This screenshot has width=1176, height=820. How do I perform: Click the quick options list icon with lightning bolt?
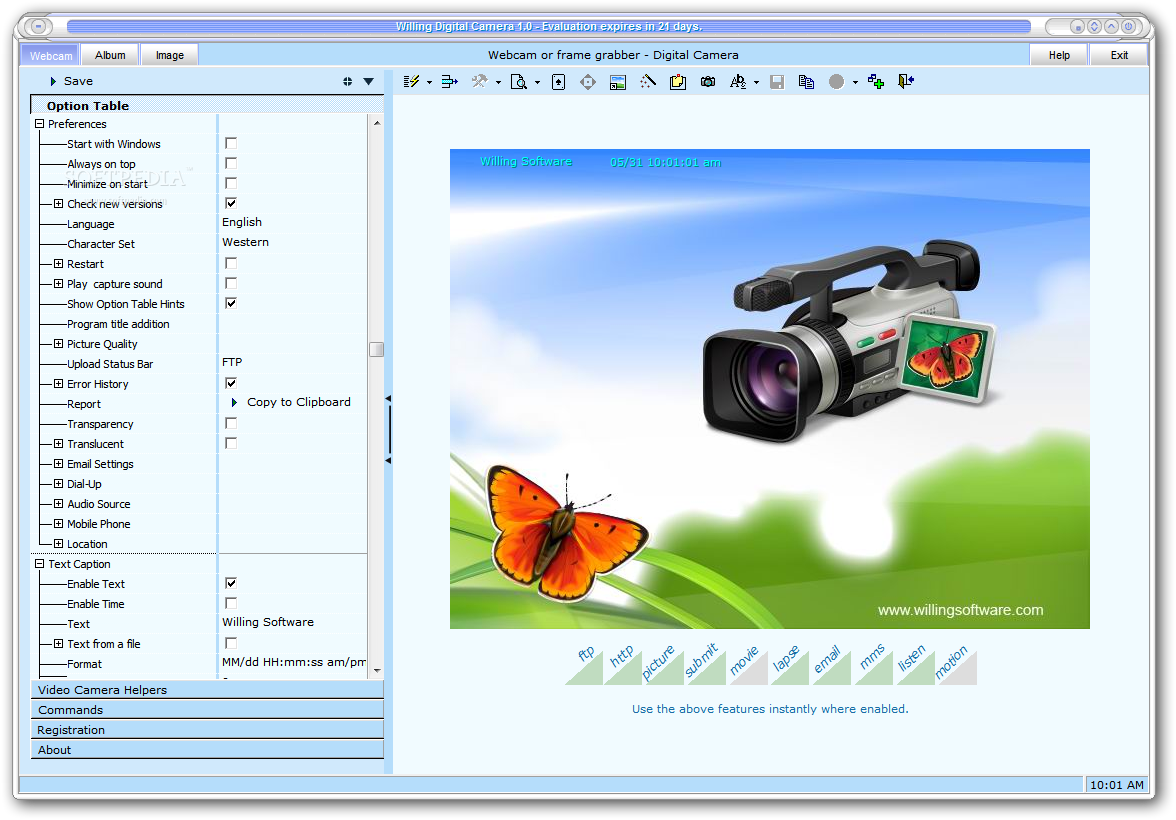[x=411, y=82]
